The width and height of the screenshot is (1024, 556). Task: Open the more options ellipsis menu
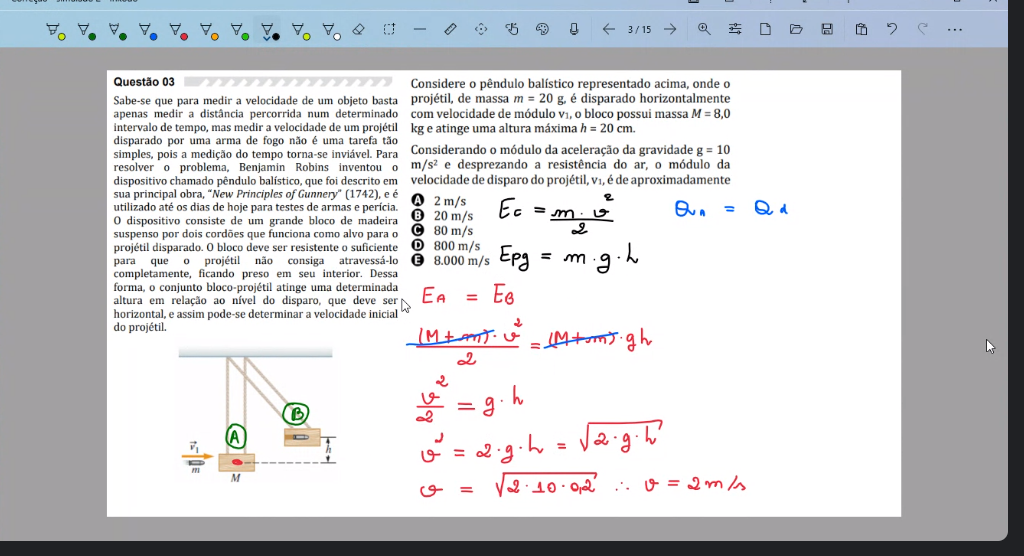955,29
